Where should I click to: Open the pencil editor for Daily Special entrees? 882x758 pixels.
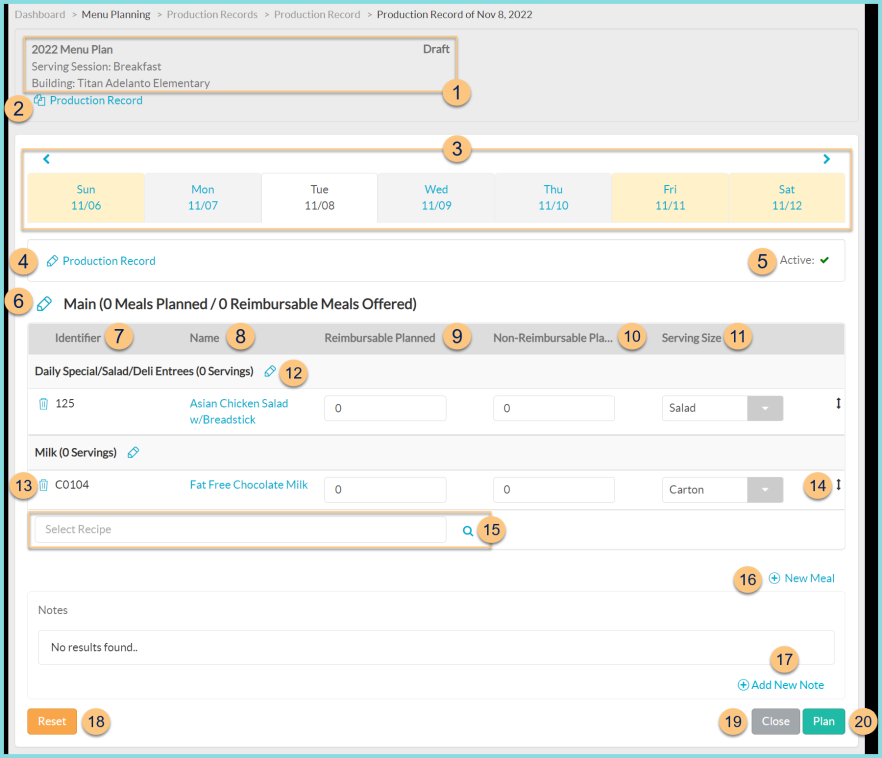click(268, 370)
